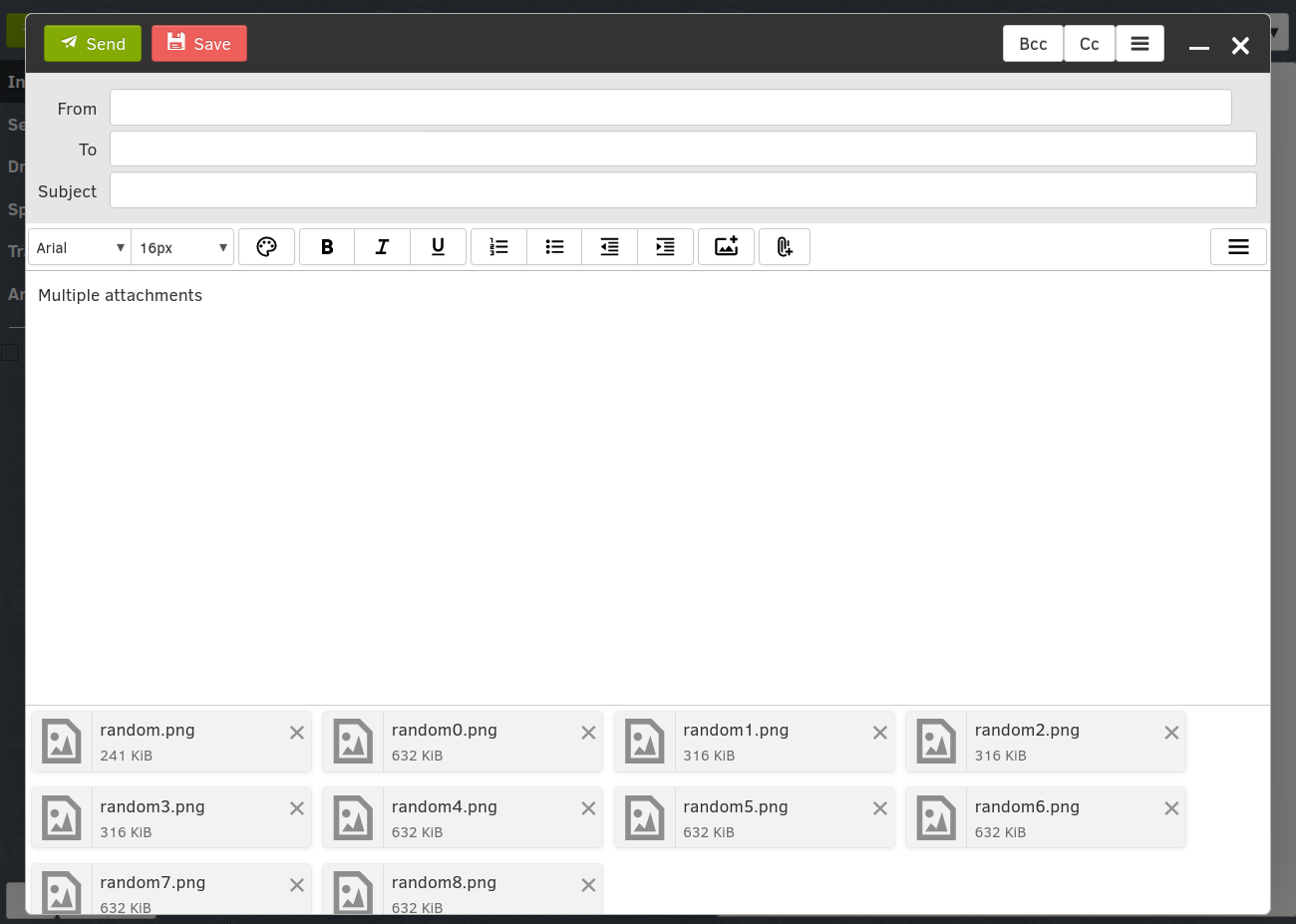Select the random2.png file name

point(1027,730)
